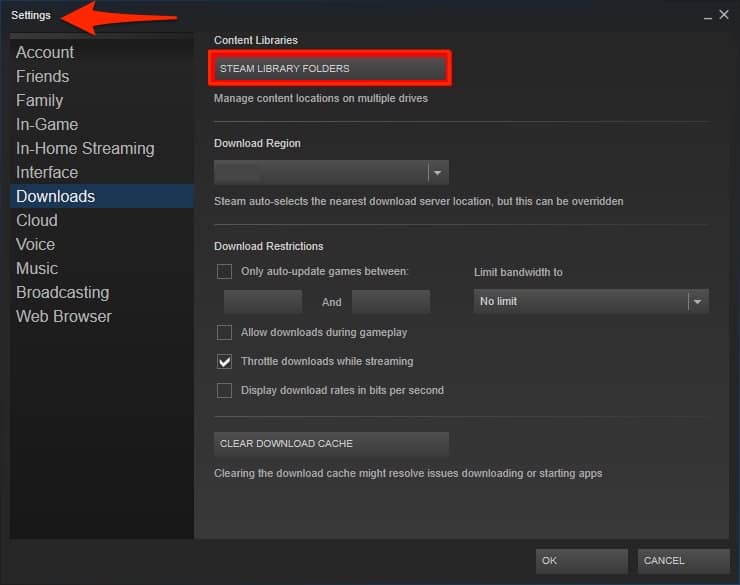Open the Download Region dropdown
Screen dimensions: 740x585
click(331, 173)
